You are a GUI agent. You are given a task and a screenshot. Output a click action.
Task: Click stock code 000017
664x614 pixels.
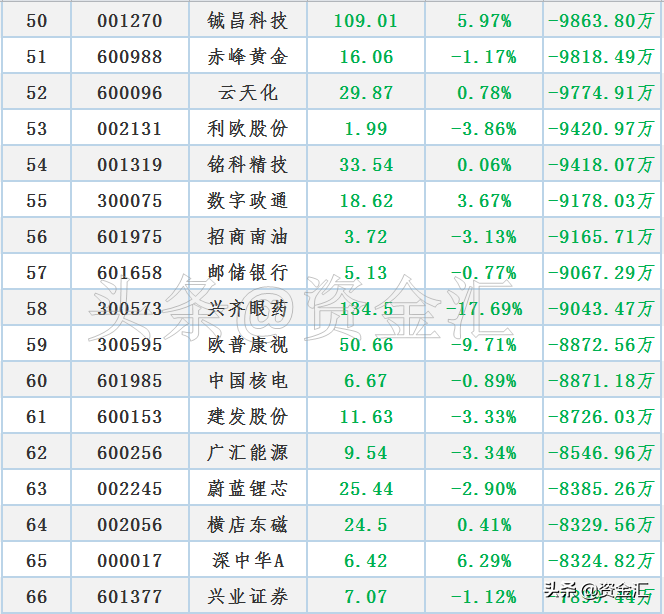click(x=130, y=561)
